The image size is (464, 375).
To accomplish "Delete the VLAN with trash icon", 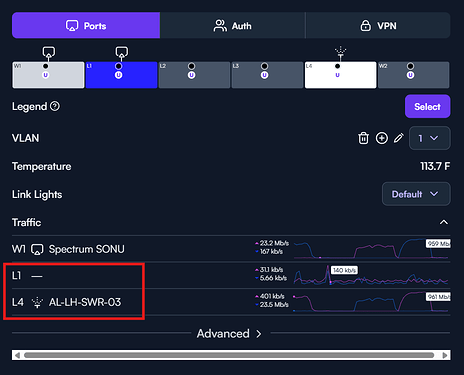I will click(x=363, y=138).
